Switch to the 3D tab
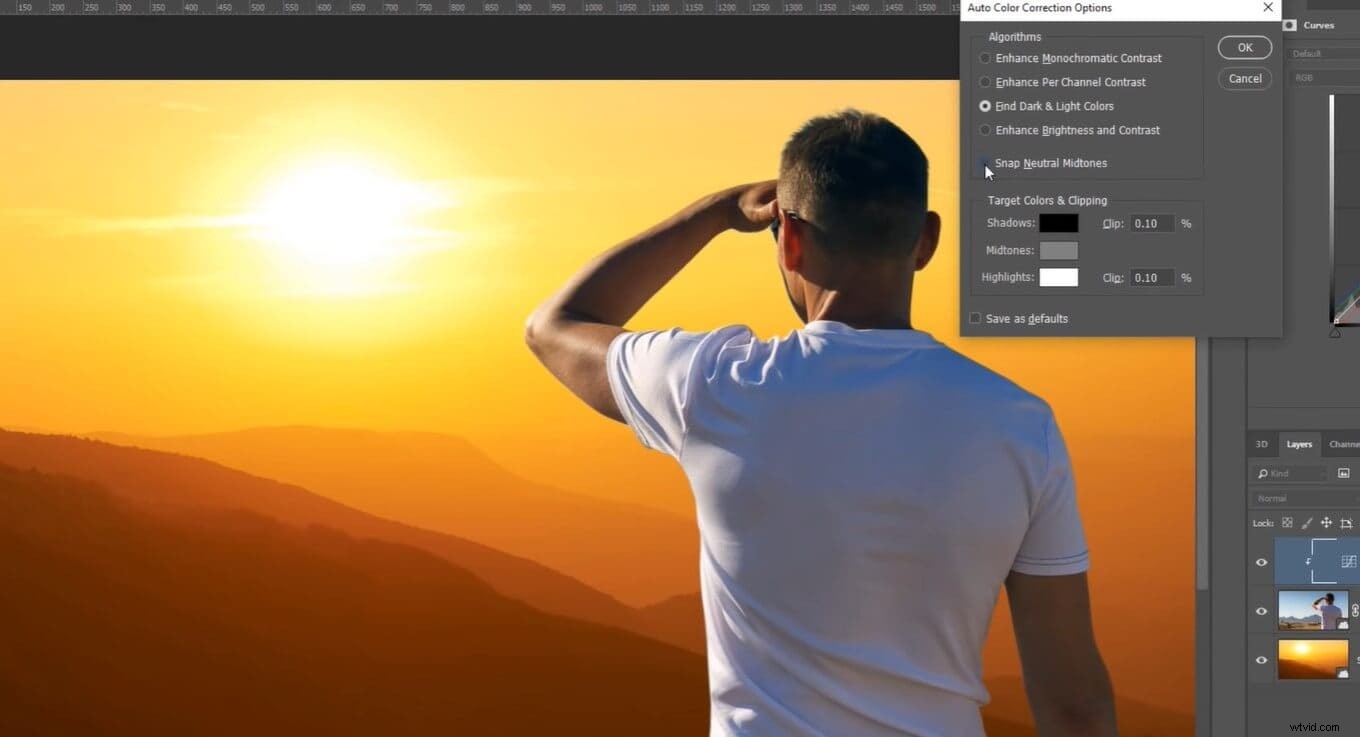The width and height of the screenshot is (1360, 737). [1261, 444]
